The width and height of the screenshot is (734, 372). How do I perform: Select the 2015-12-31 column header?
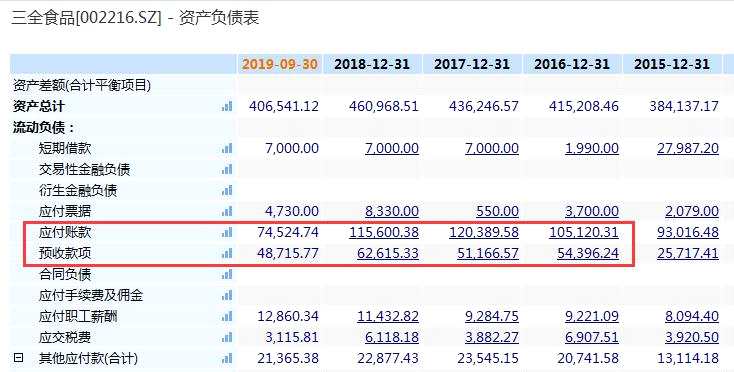(x=672, y=64)
